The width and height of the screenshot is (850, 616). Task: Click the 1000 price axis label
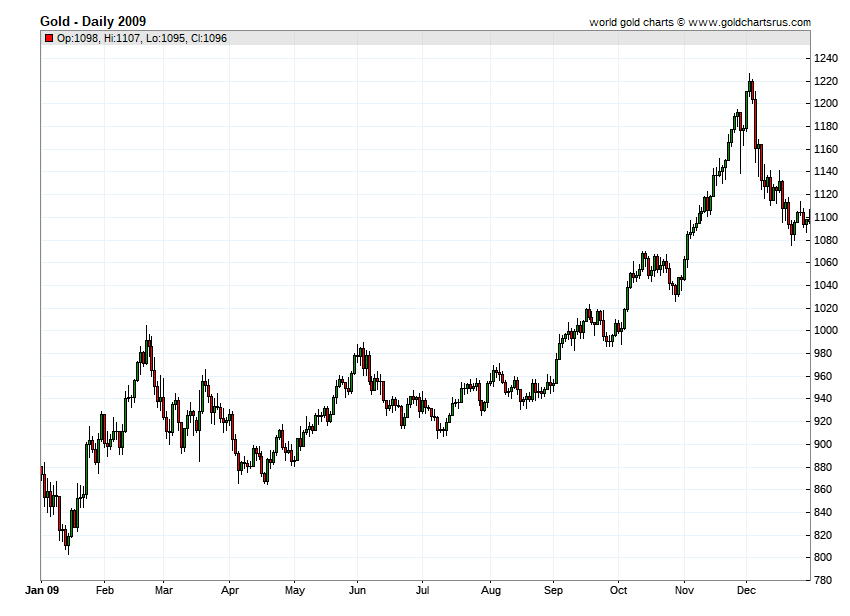826,330
